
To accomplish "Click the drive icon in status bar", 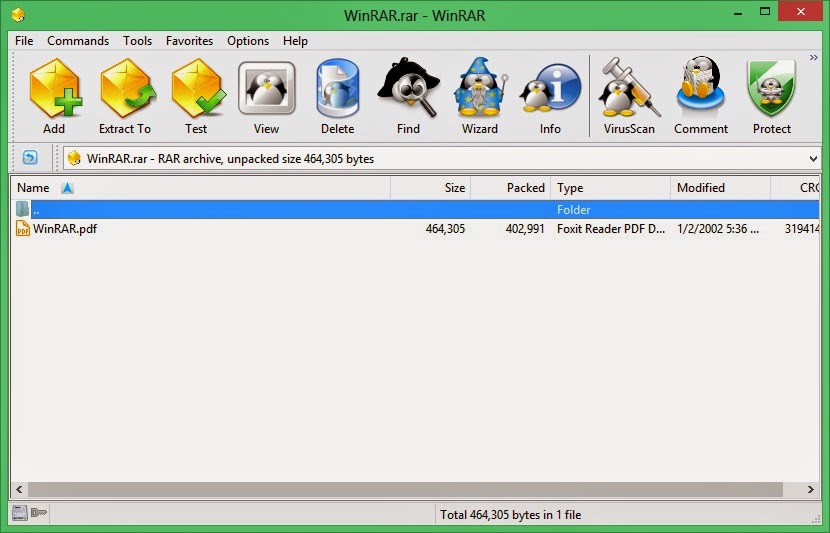I will [20, 512].
